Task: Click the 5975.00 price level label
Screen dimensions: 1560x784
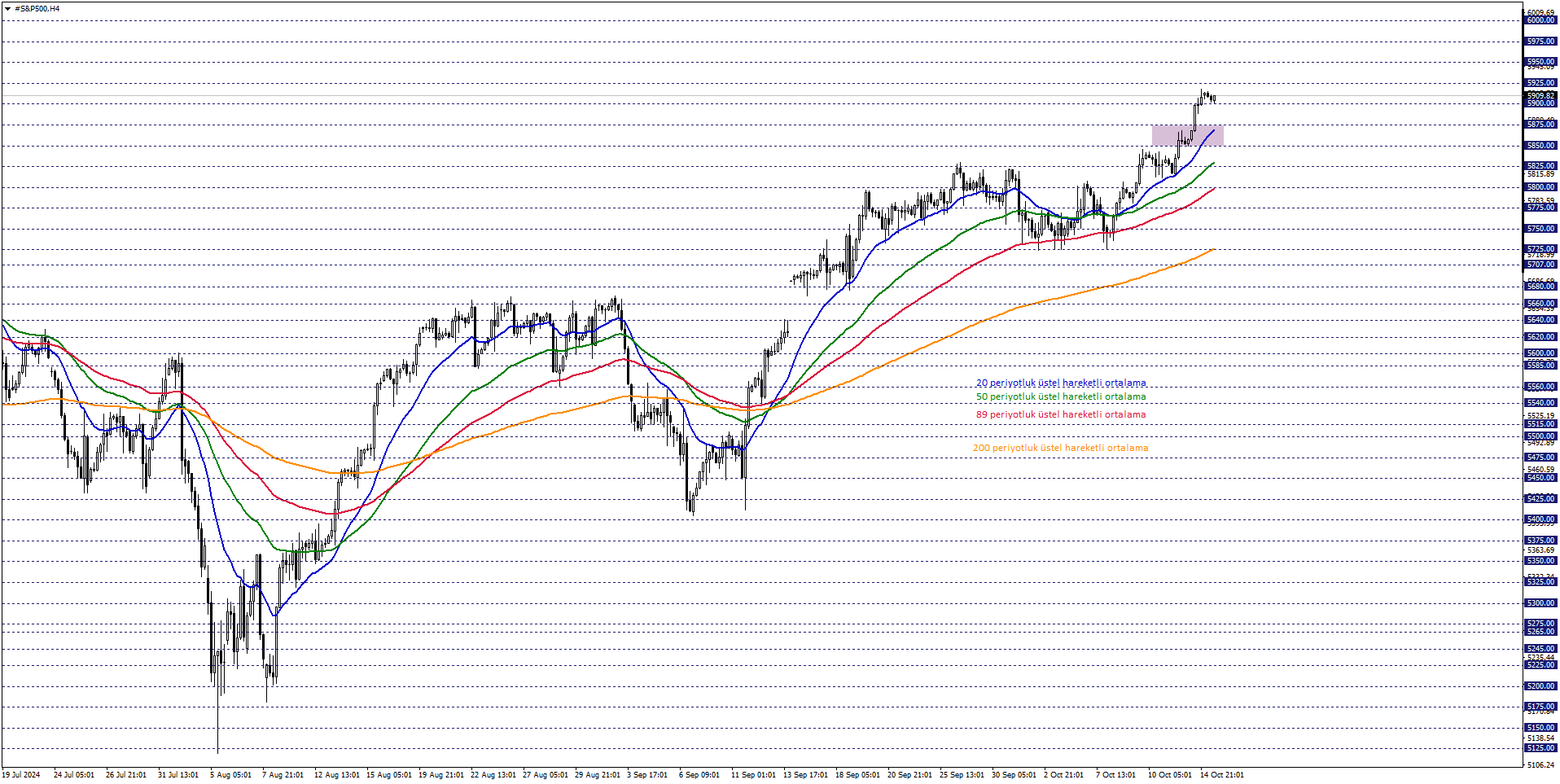Action: (x=1540, y=42)
